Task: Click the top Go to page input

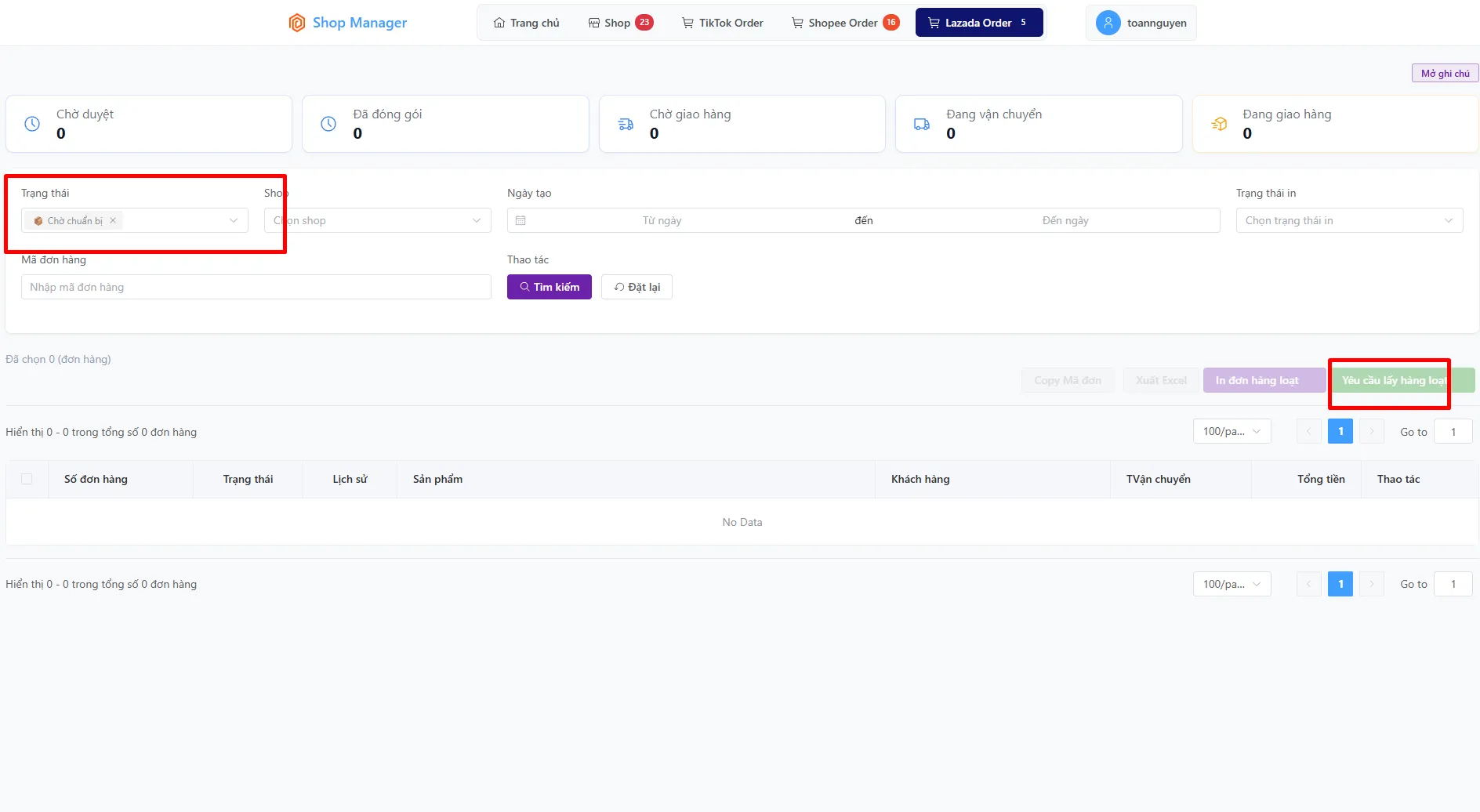Action: pos(1453,432)
